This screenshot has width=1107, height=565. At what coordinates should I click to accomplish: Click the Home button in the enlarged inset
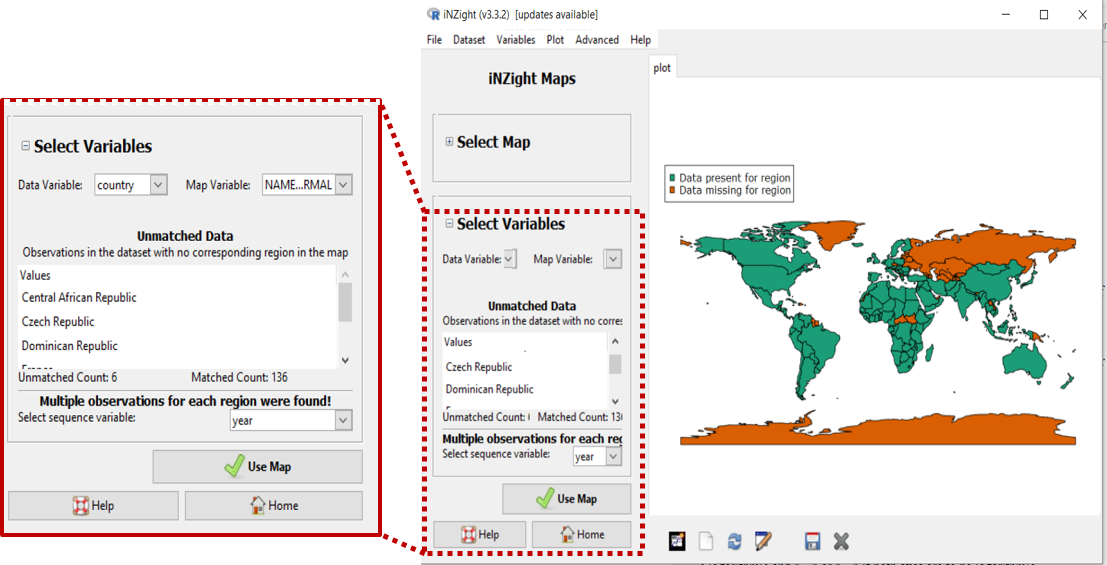click(x=274, y=506)
